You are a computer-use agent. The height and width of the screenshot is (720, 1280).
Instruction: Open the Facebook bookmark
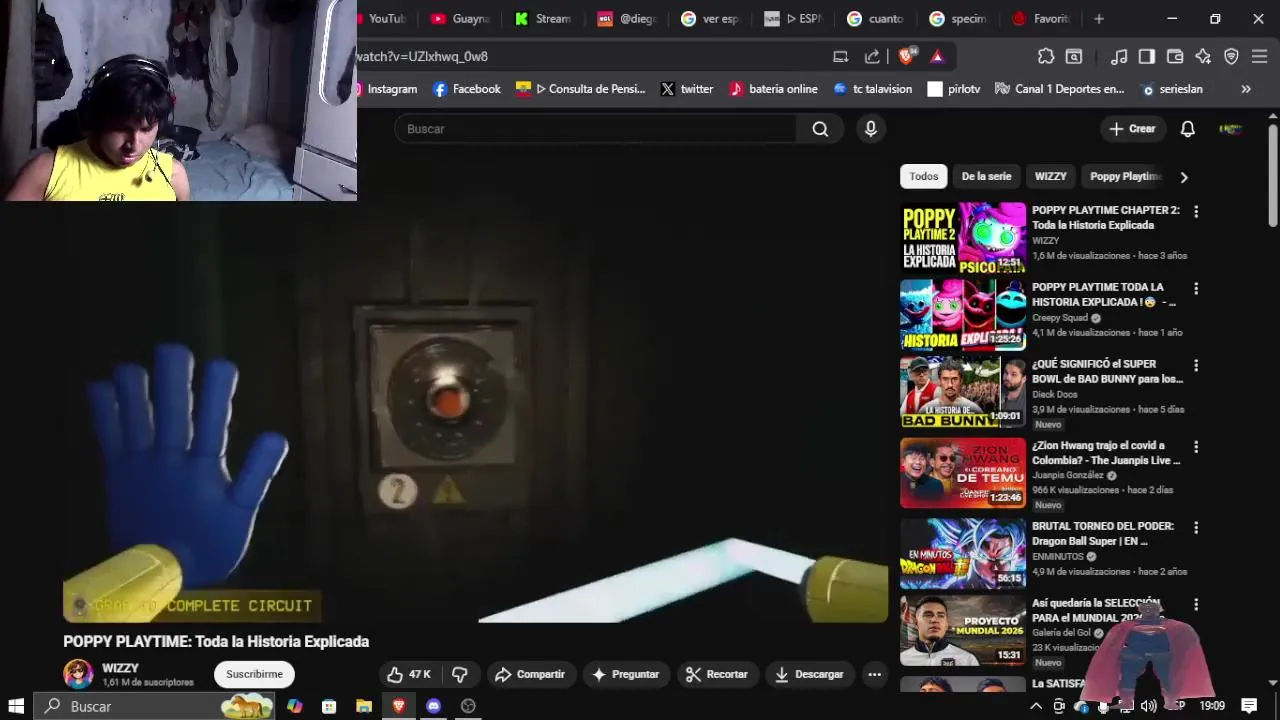click(x=467, y=89)
